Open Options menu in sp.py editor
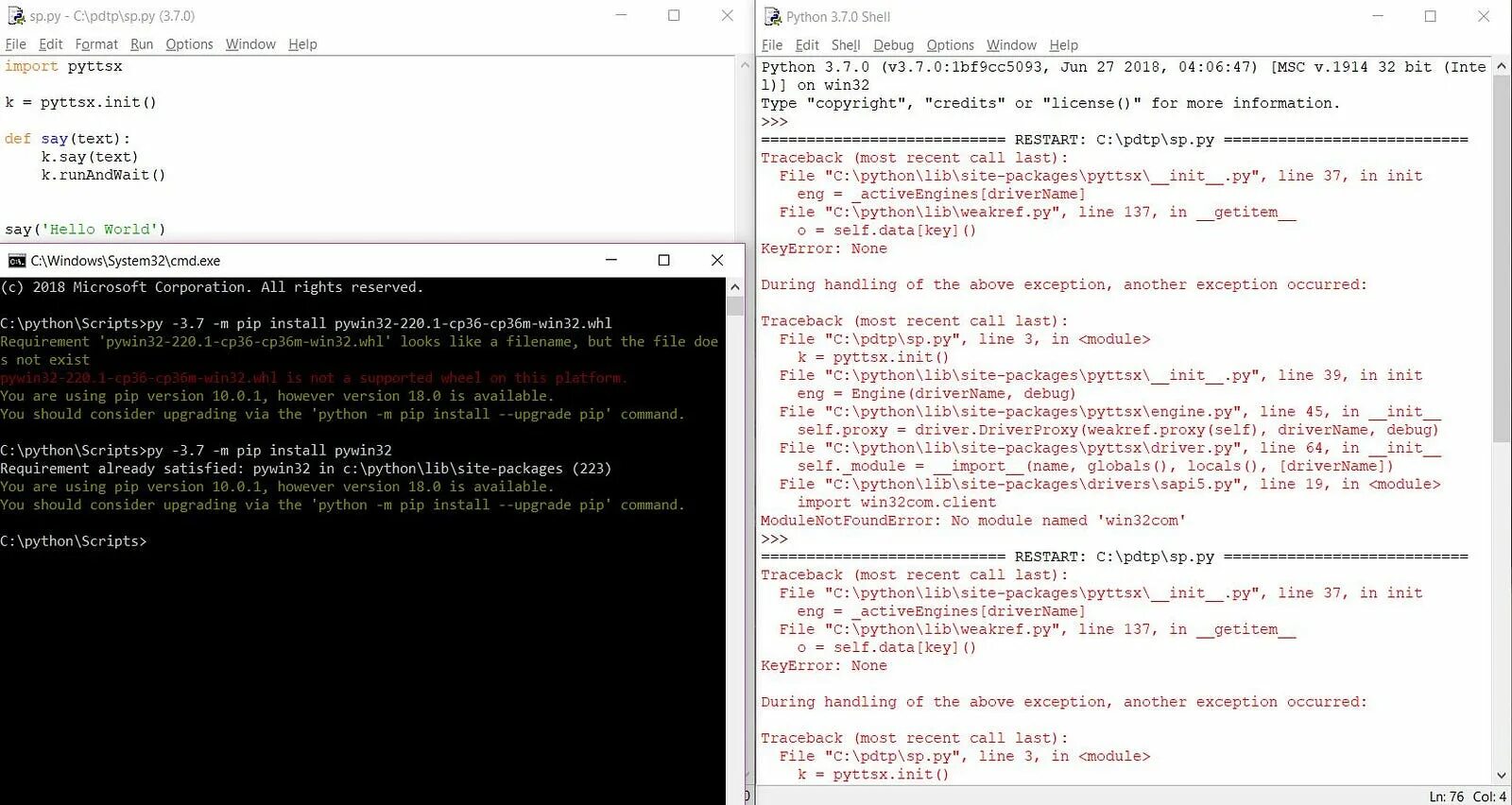Image resolution: width=1512 pixels, height=805 pixels. point(189,44)
